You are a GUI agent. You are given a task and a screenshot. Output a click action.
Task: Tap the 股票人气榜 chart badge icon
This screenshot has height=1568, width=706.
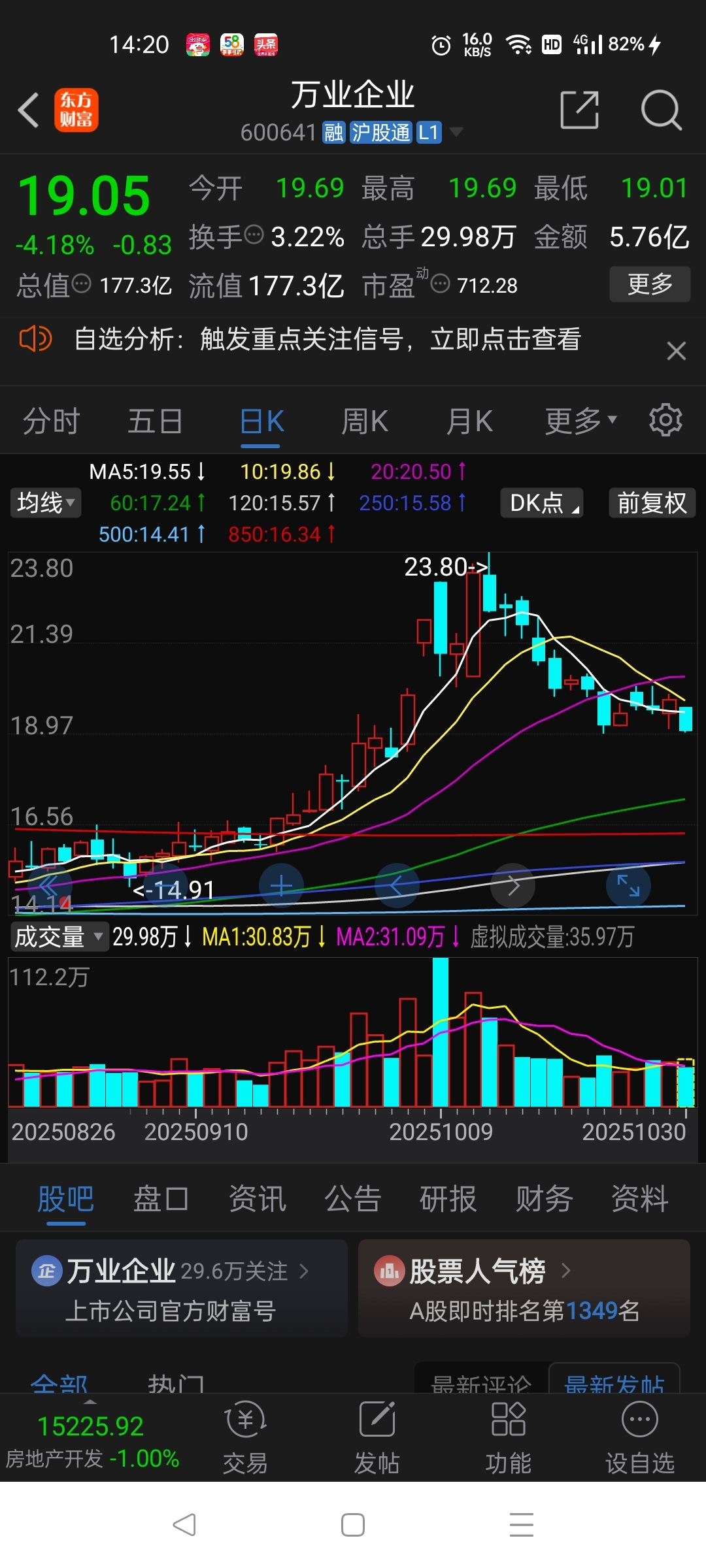point(389,1271)
